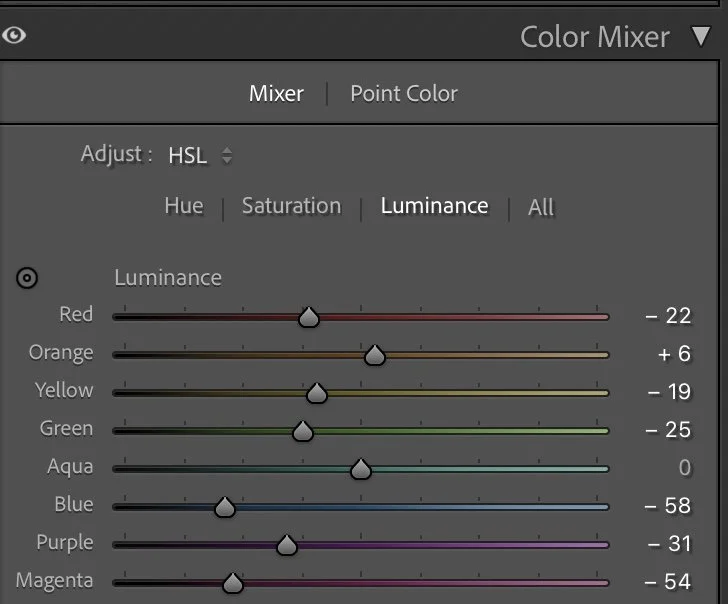
Task: Click the Red value field showing – 22
Action: click(x=668, y=316)
